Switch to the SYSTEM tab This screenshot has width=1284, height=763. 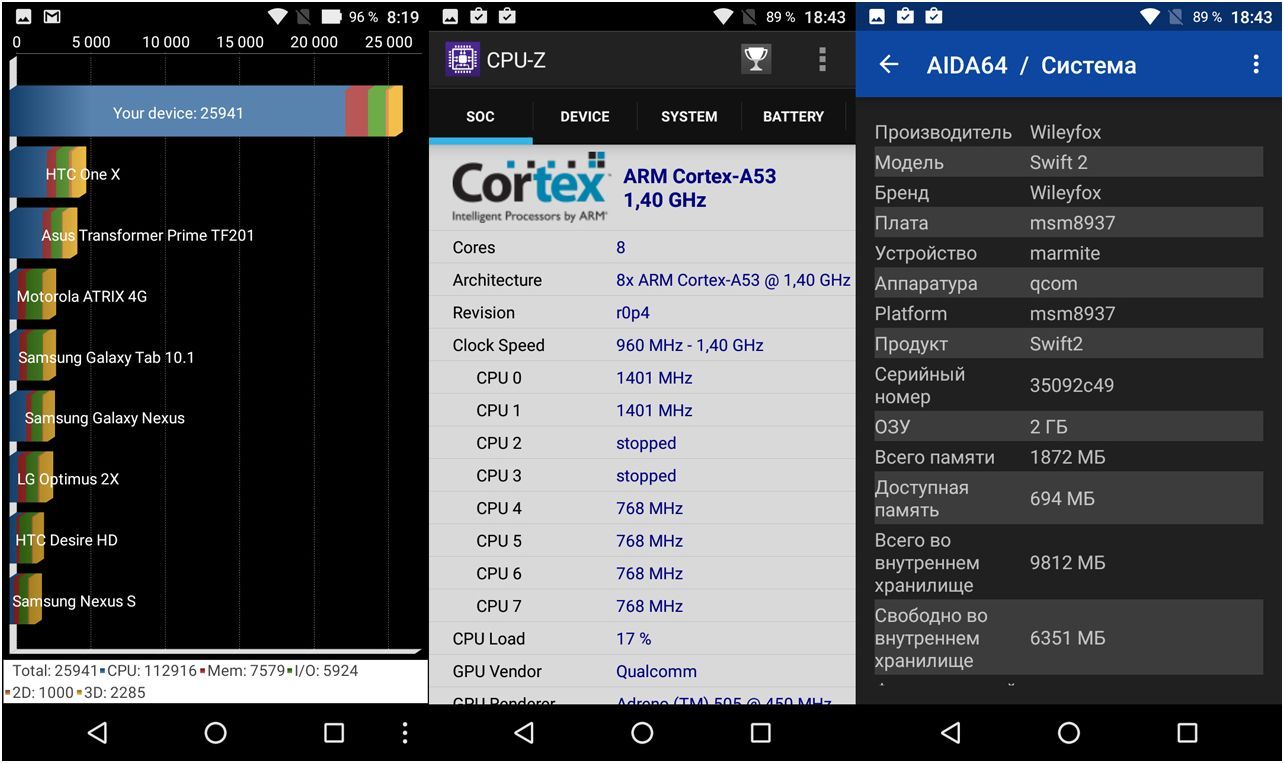click(x=689, y=117)
